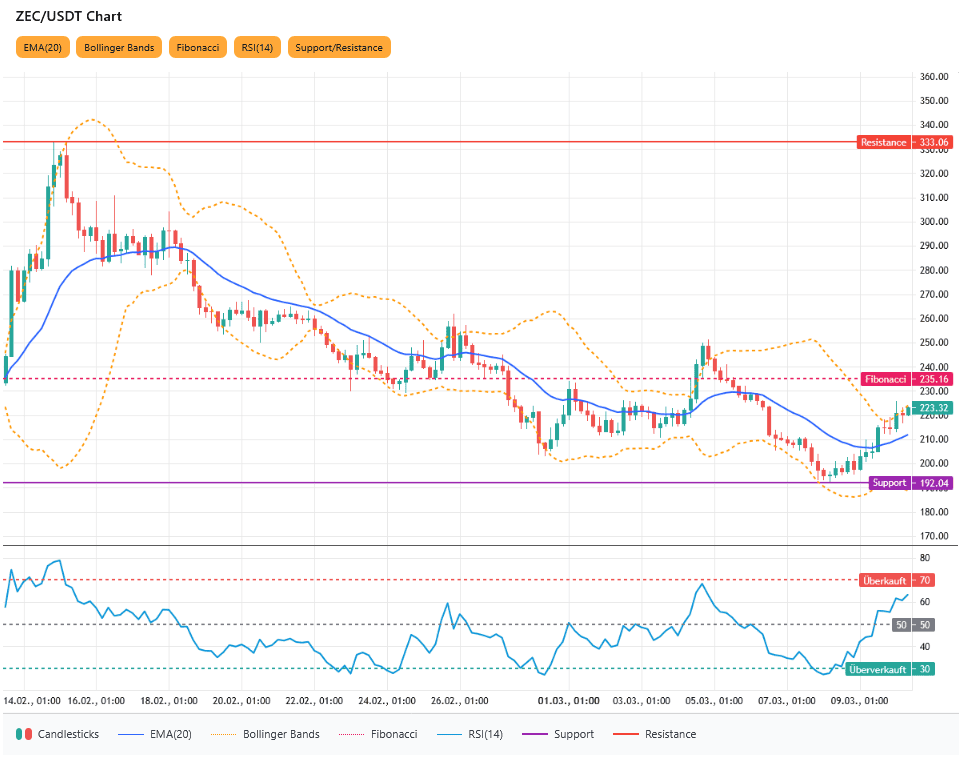Click the RSI(14) indicator button
The height and width of the screenshot is (764, 968).
(257, 47)
